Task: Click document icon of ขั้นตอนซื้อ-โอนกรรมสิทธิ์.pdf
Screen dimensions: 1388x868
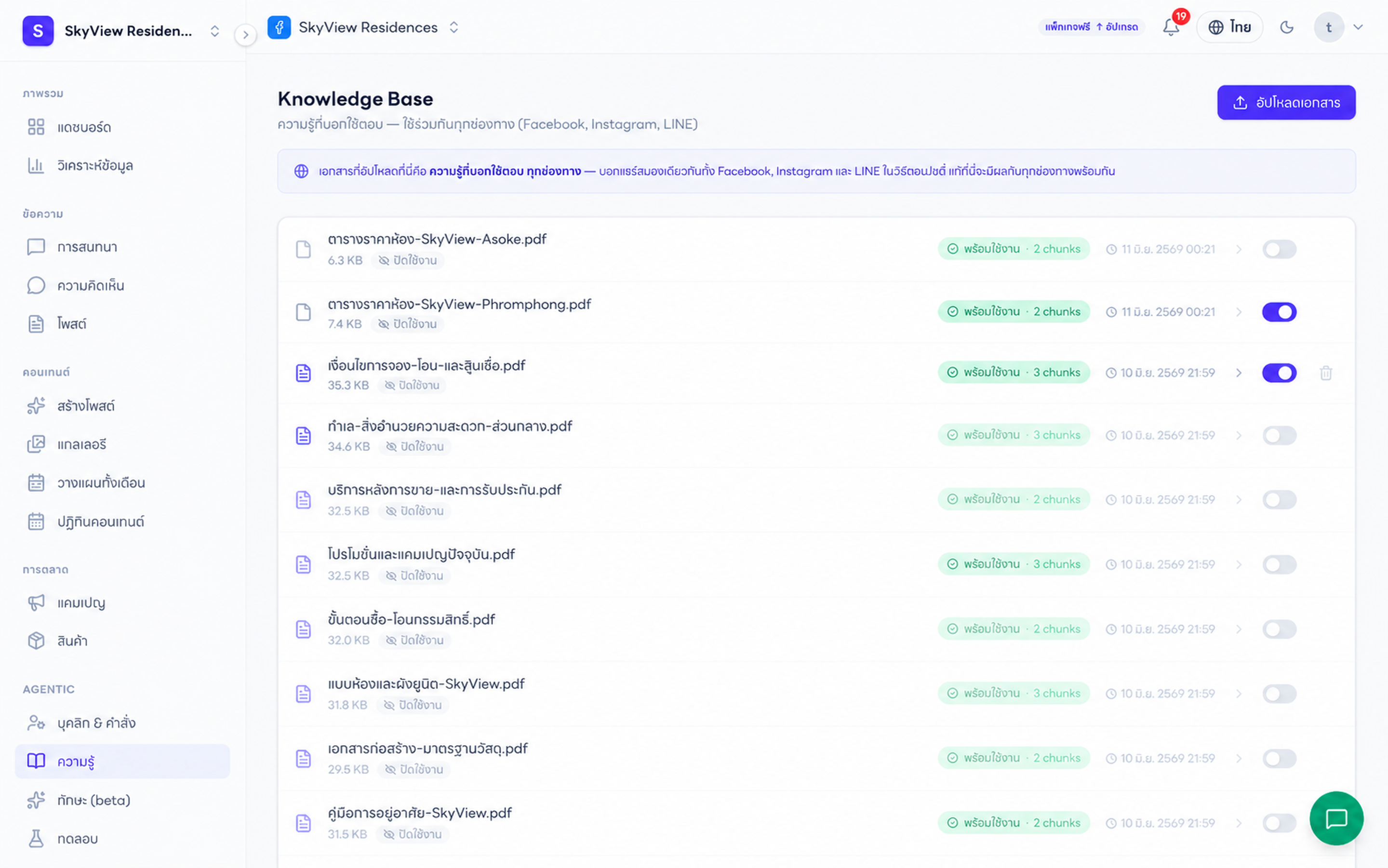Action: (x=303, y=629)
